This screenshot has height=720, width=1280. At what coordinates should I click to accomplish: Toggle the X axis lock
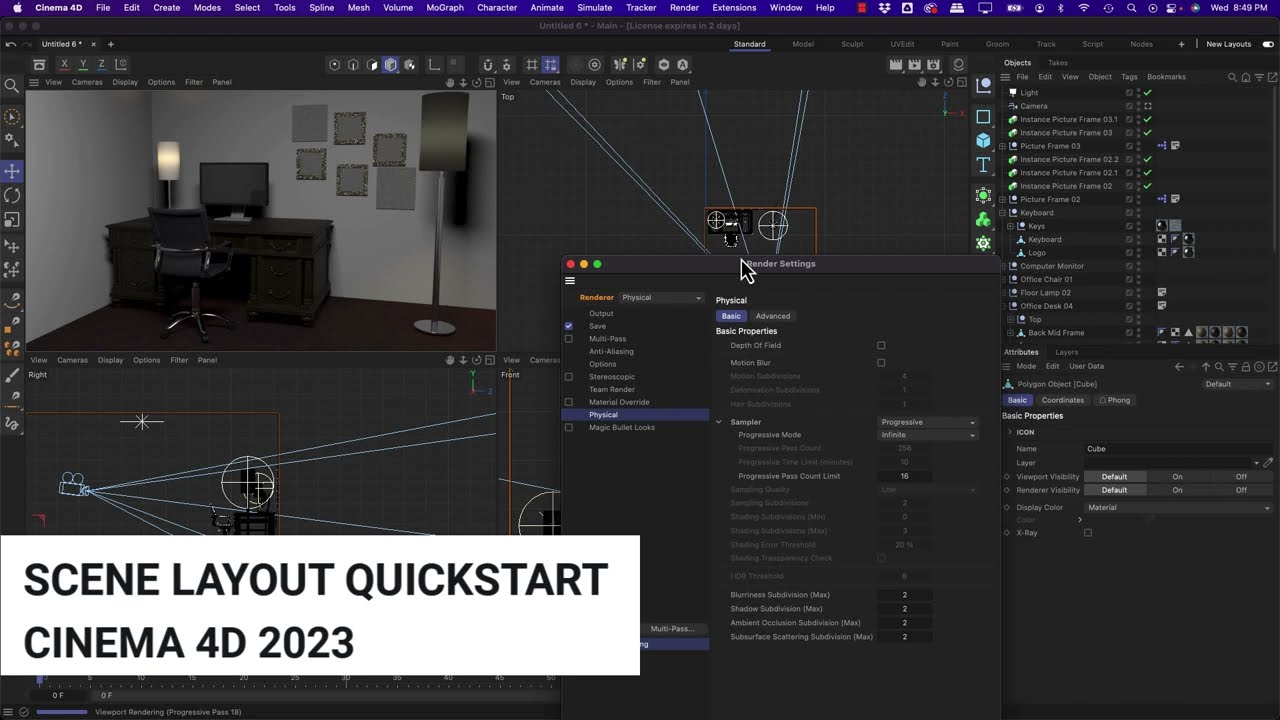pyautogui.click(x=64, y=65)
